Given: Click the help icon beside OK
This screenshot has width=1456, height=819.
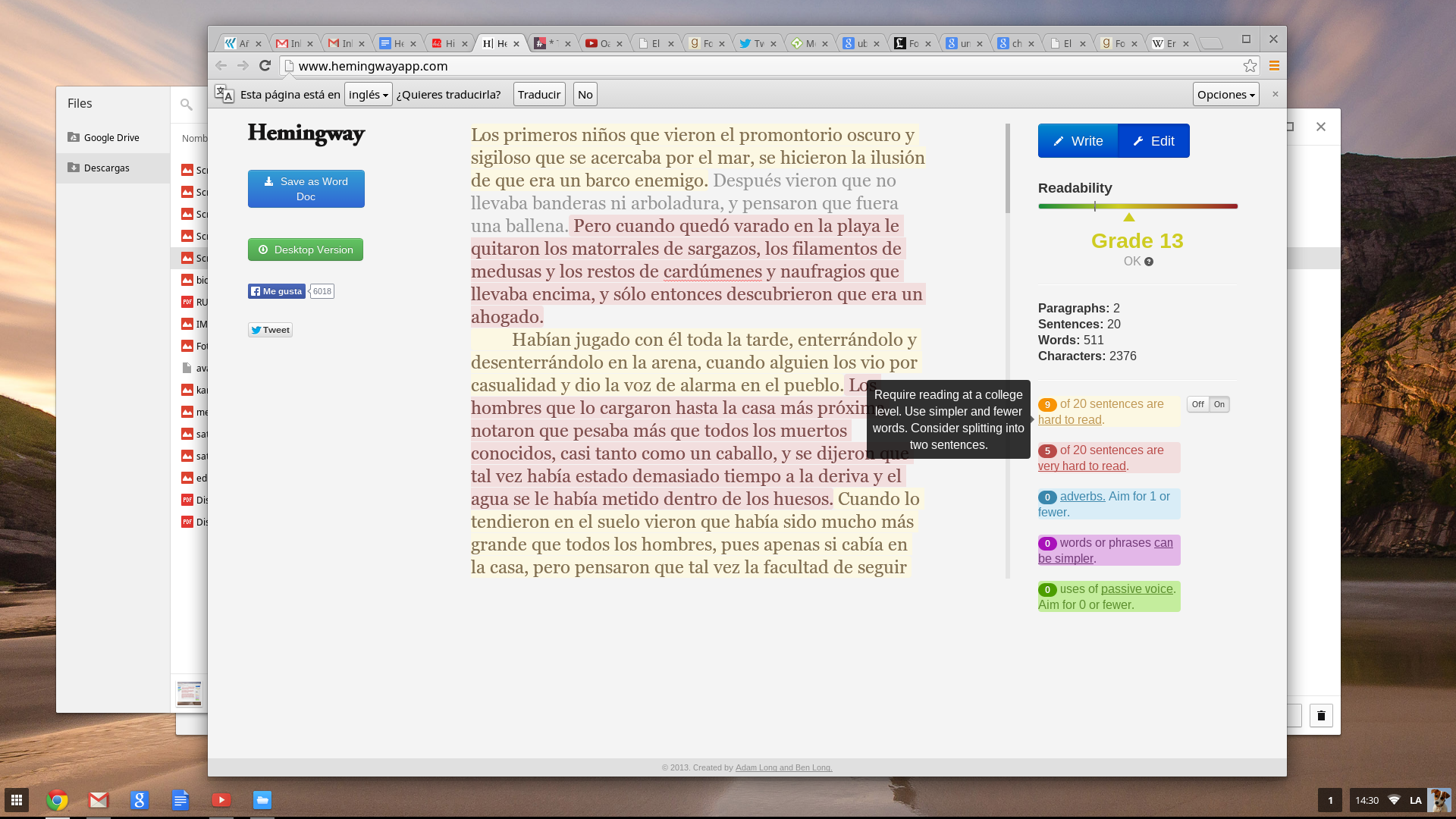Looking at the screenshot, I should tap(1149, 262).
